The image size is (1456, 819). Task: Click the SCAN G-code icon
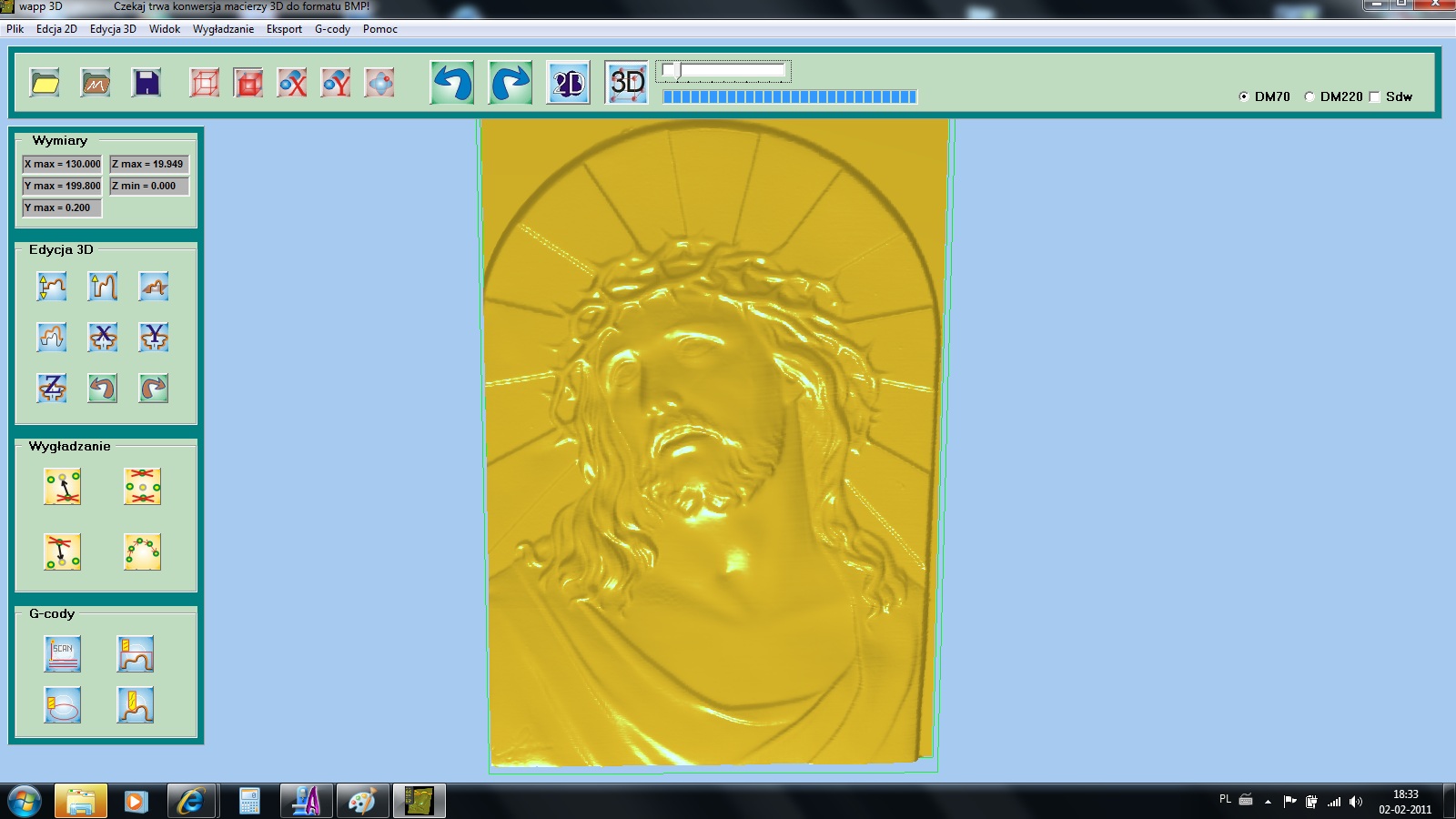coord(63,654)
